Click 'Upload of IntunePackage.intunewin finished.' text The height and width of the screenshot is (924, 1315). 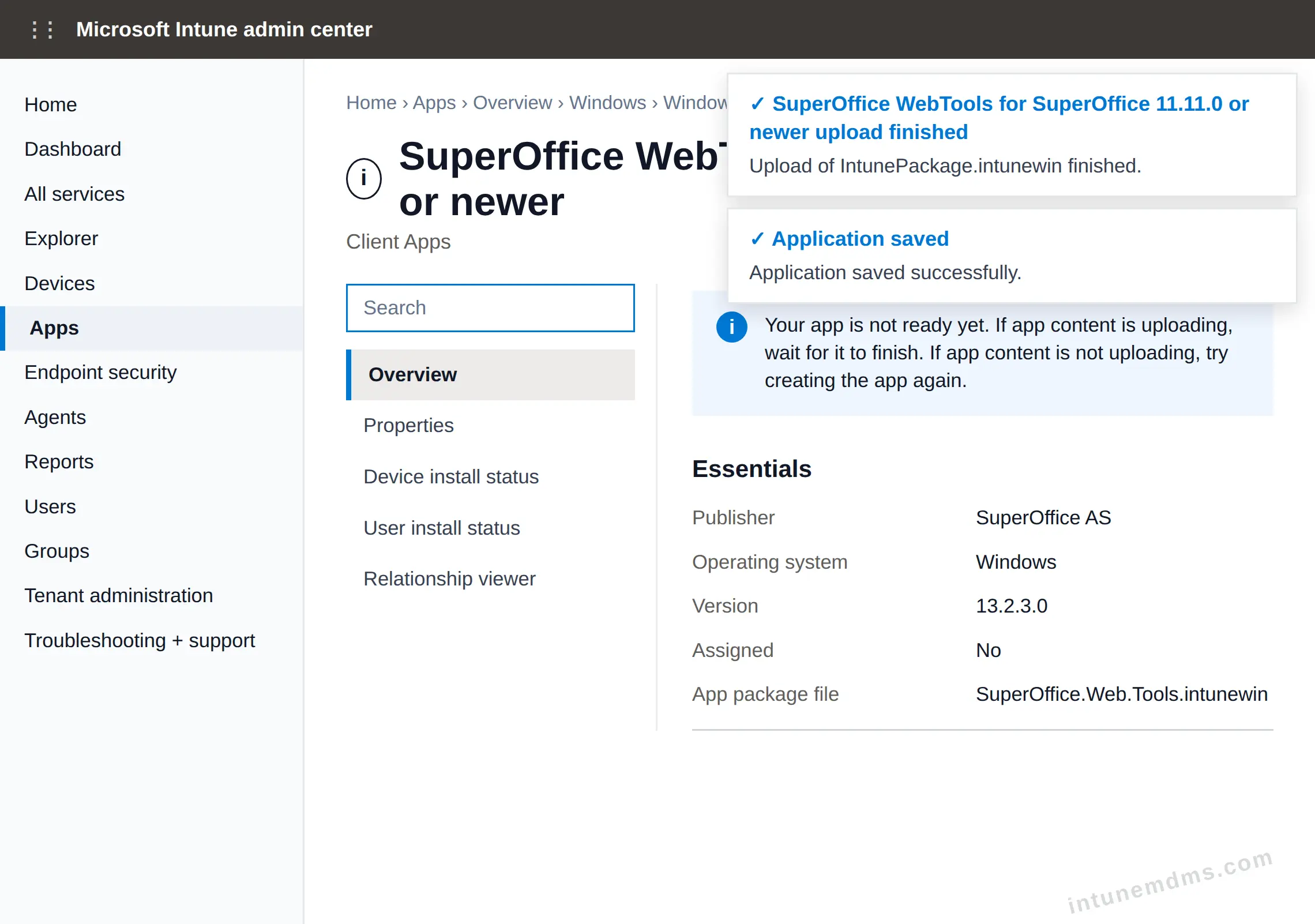pos(945,166)
